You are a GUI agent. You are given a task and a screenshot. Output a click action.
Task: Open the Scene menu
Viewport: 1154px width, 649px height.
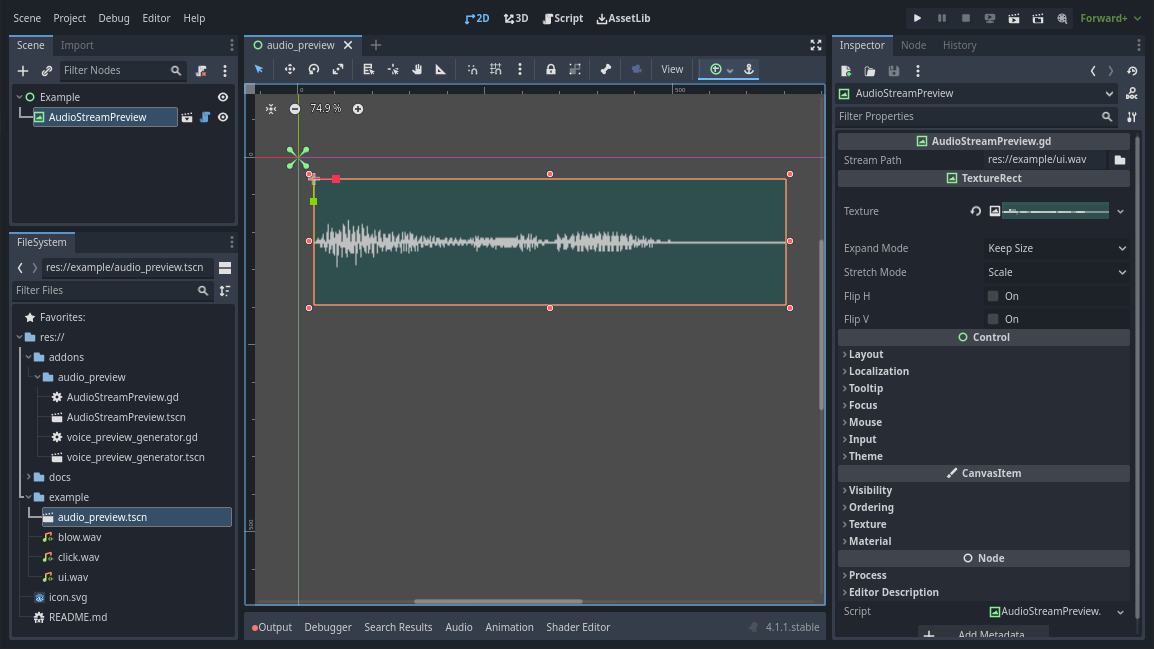(27, 18)
